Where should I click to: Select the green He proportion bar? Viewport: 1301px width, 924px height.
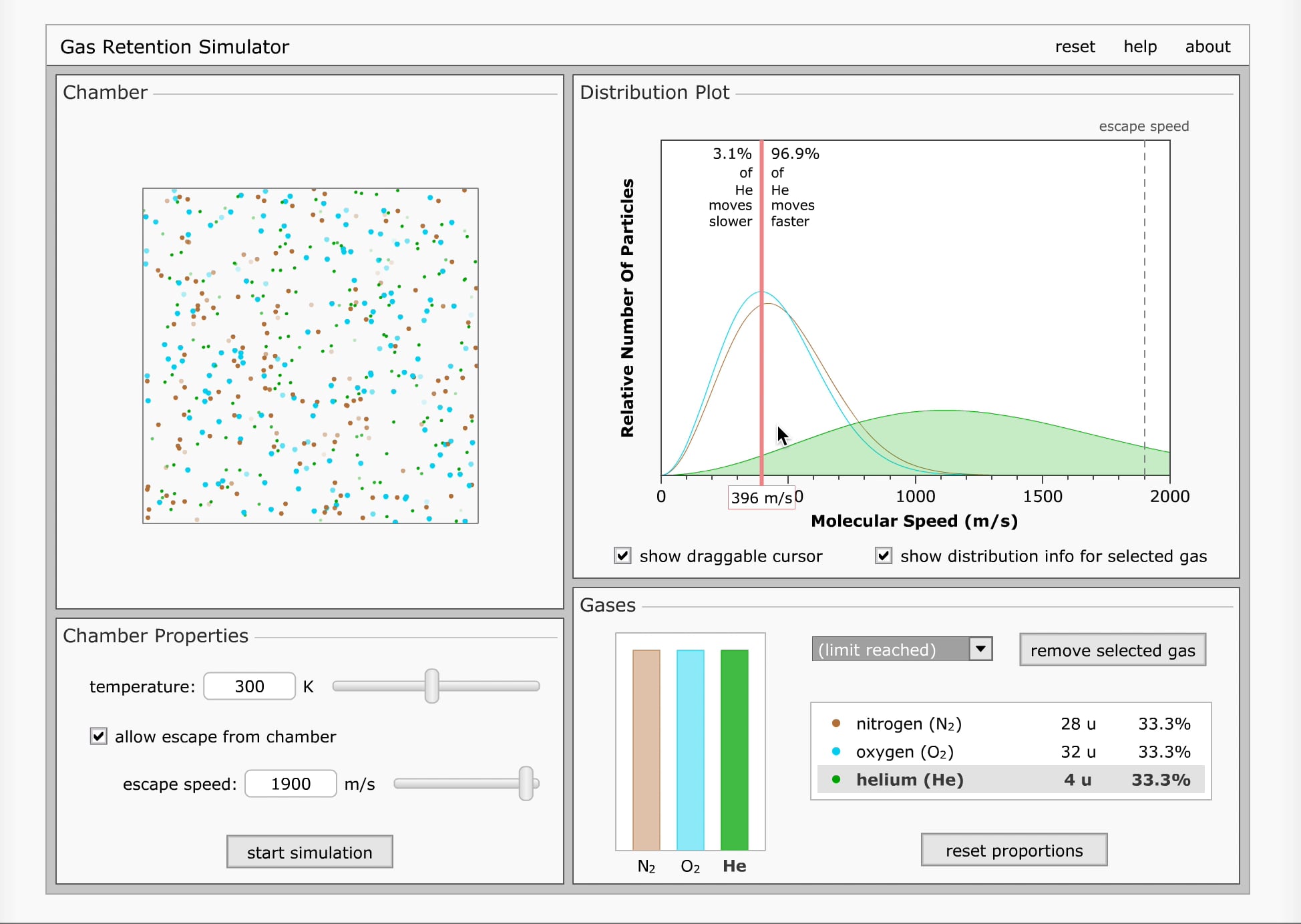click(x=734, y=749)
